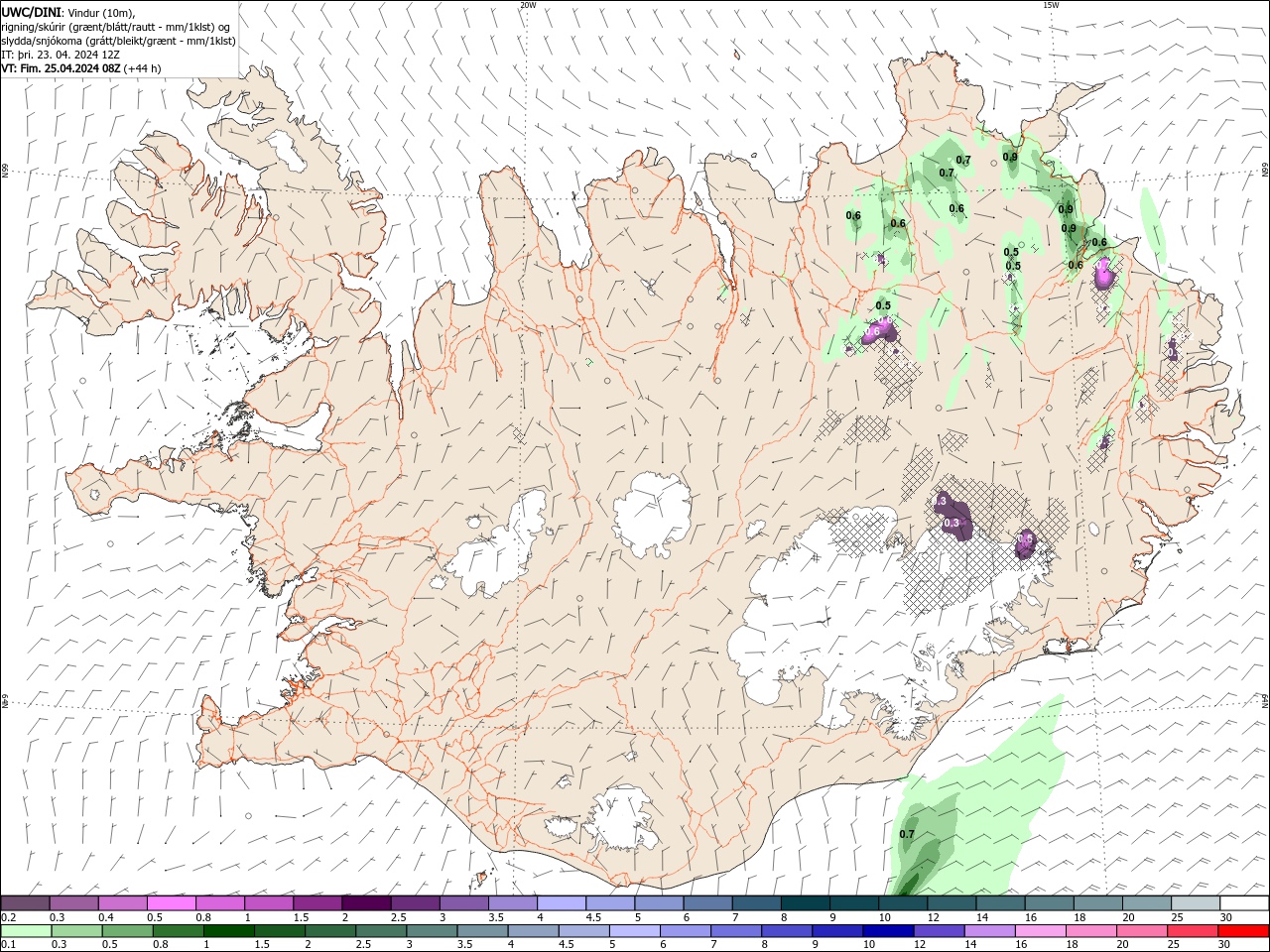Click the white 30 swatch in upper legend
Image resolution: width=1270 pixels, height=952 pixels.
(1244, 903)
